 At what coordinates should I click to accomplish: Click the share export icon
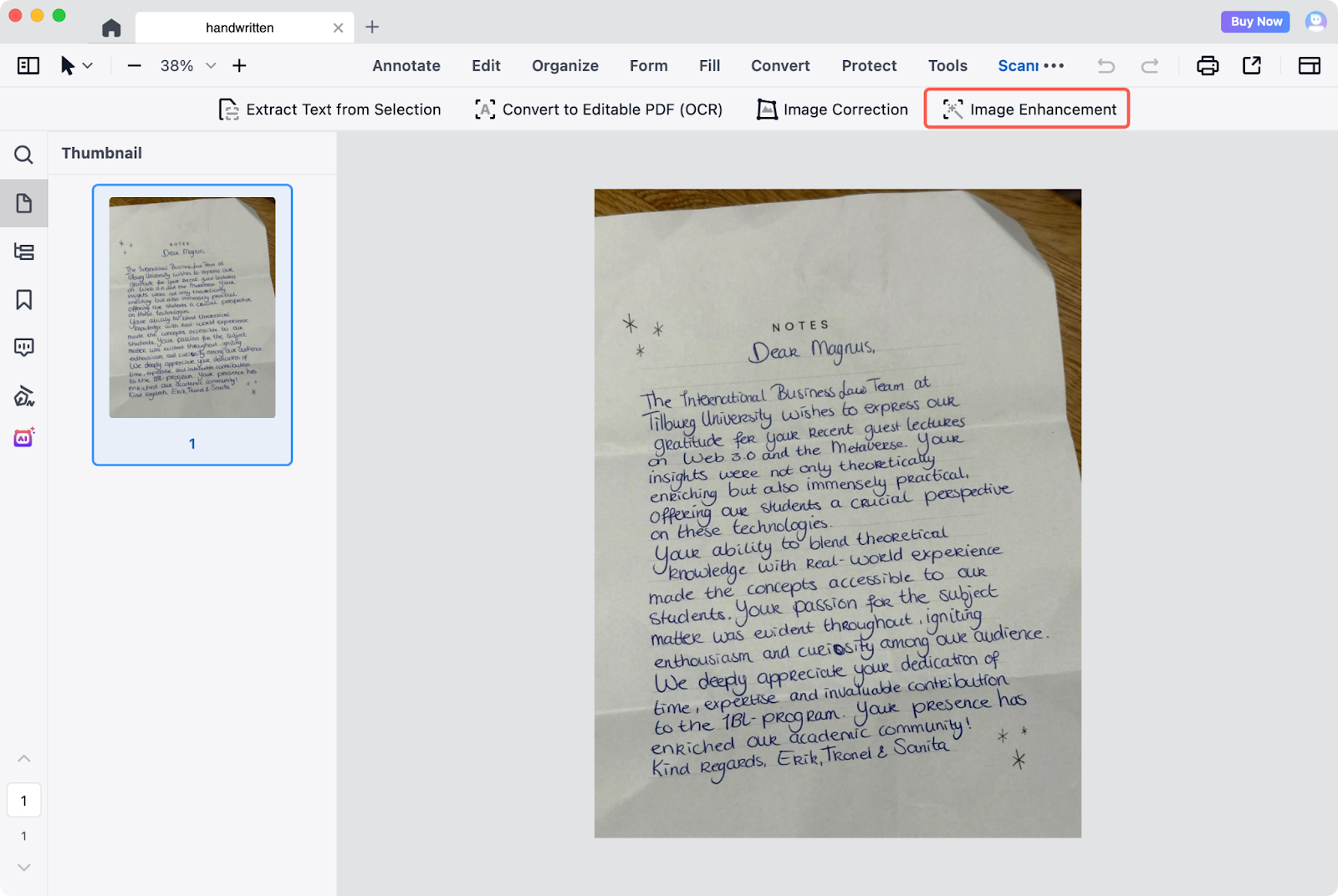tap(1252, 66)
